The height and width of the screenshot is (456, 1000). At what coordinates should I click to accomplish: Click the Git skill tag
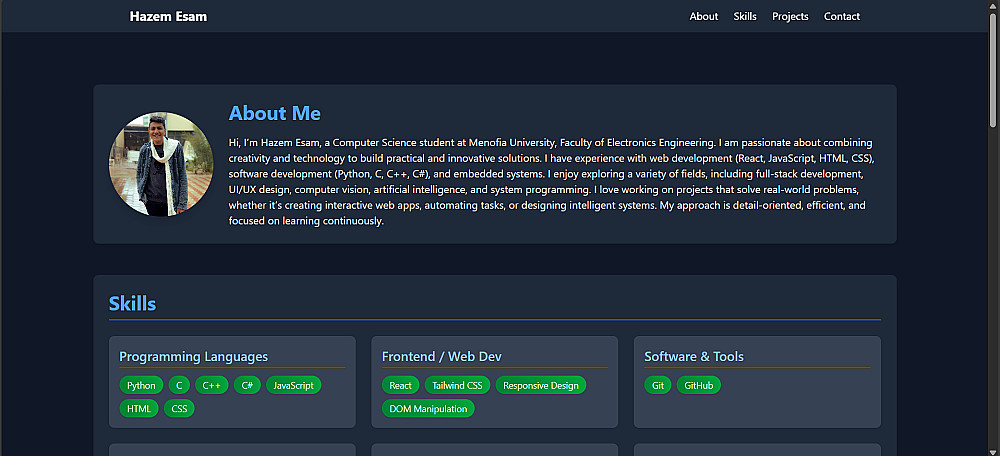(658, 385)
